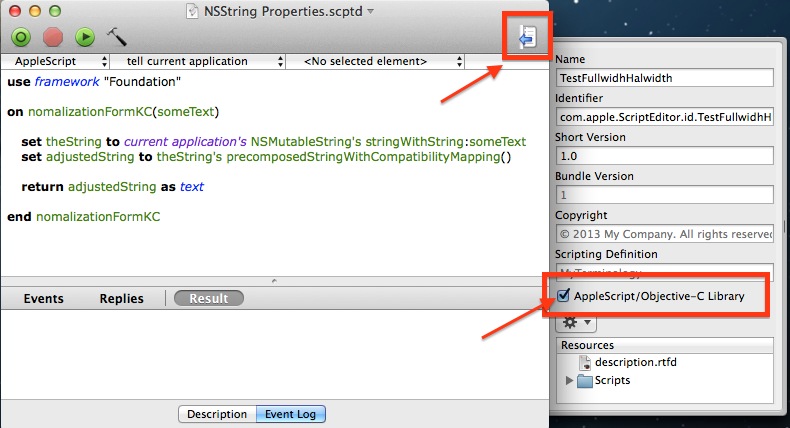Click the Copyright text field

click(665, 234)
